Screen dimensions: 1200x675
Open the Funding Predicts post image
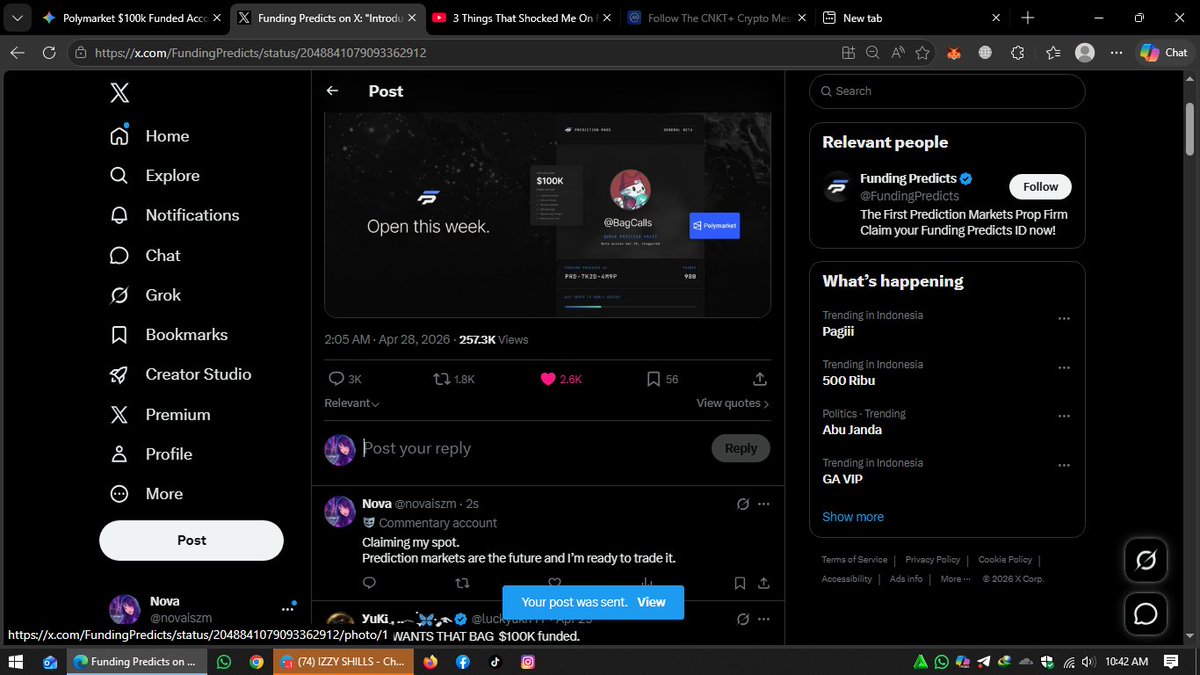click(548, 213)
